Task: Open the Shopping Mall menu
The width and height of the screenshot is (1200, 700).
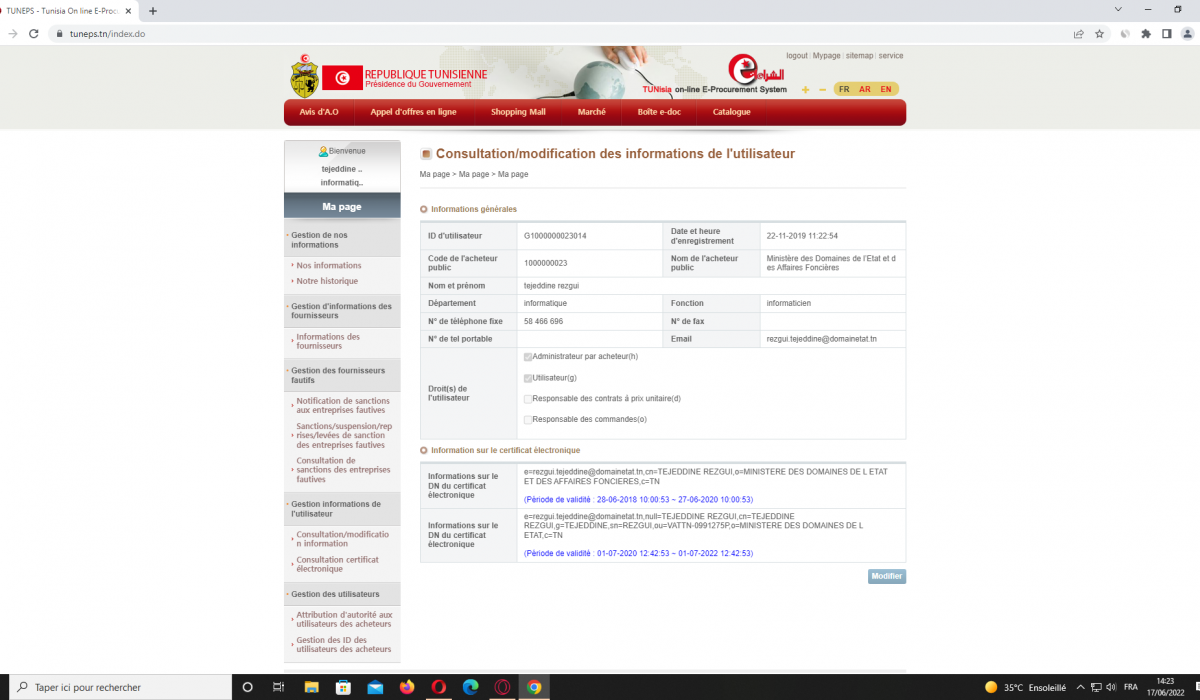Action: pyautogui.click(x=518, y=112)
